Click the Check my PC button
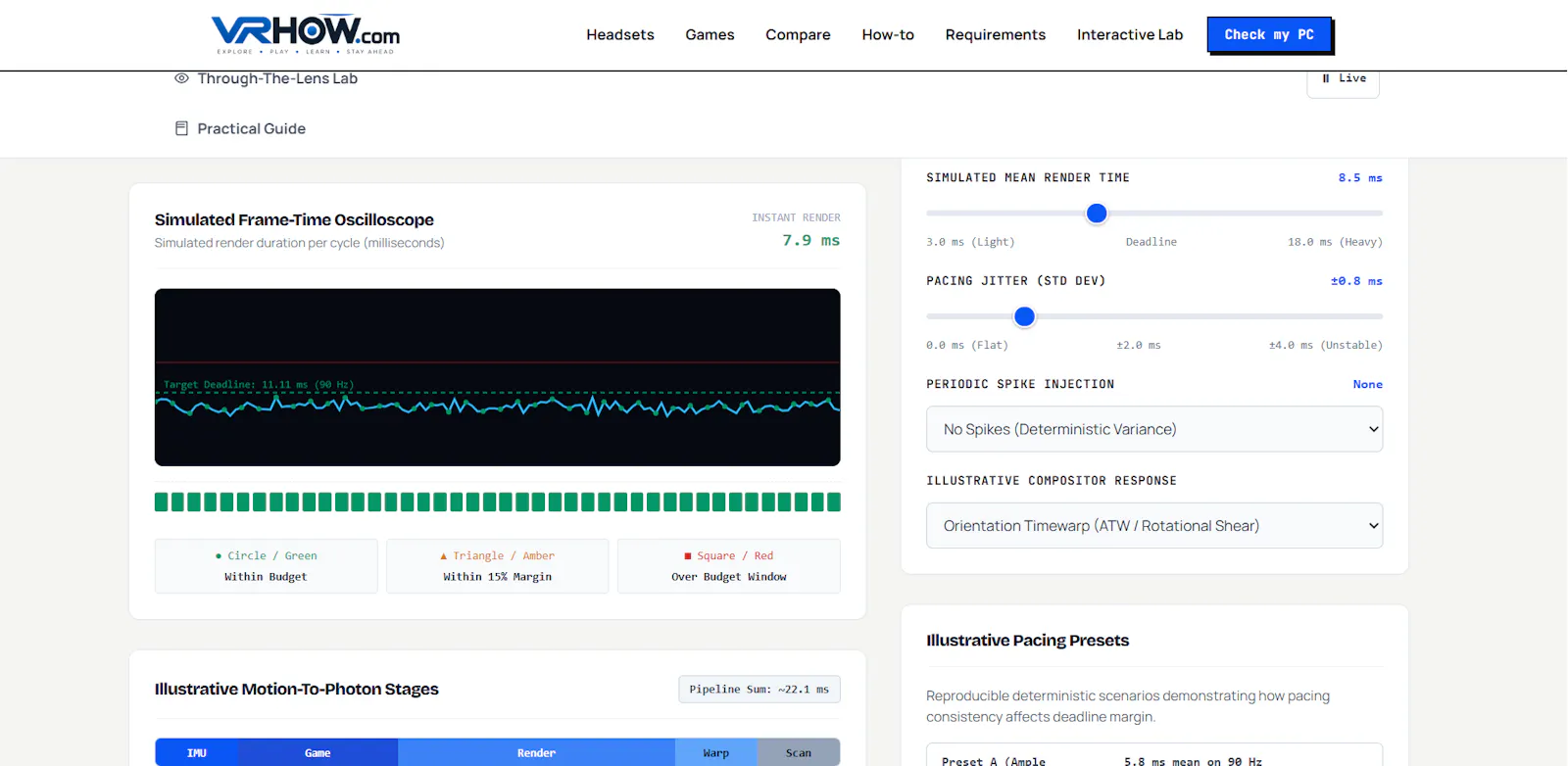This screenshot has width=1568, height=766. [1269, 34]
